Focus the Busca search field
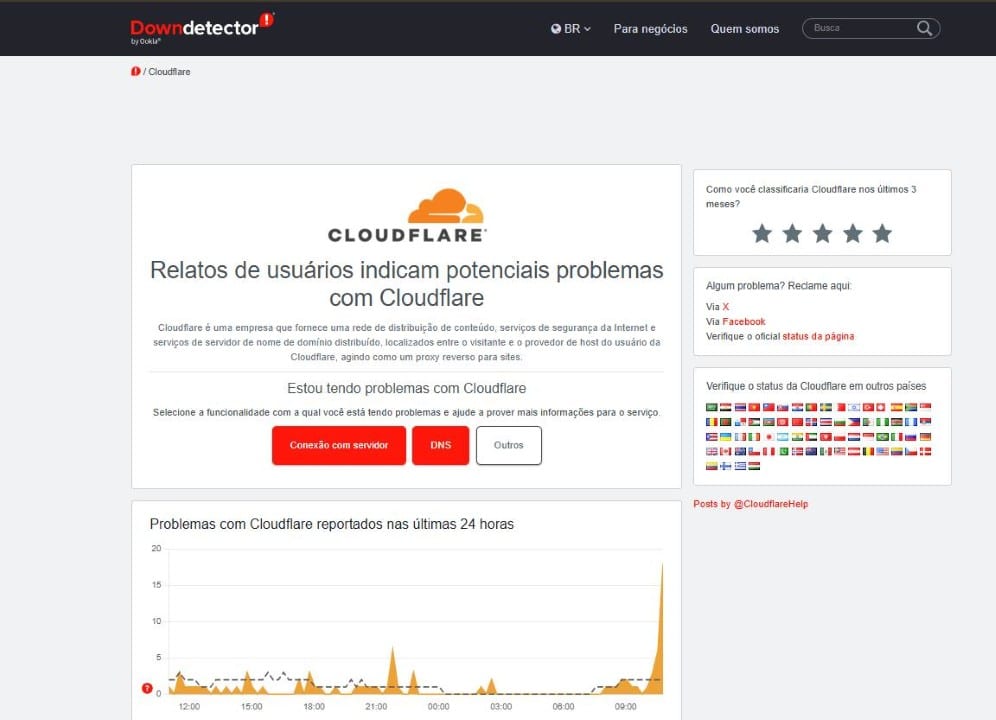 coord(870,28)
